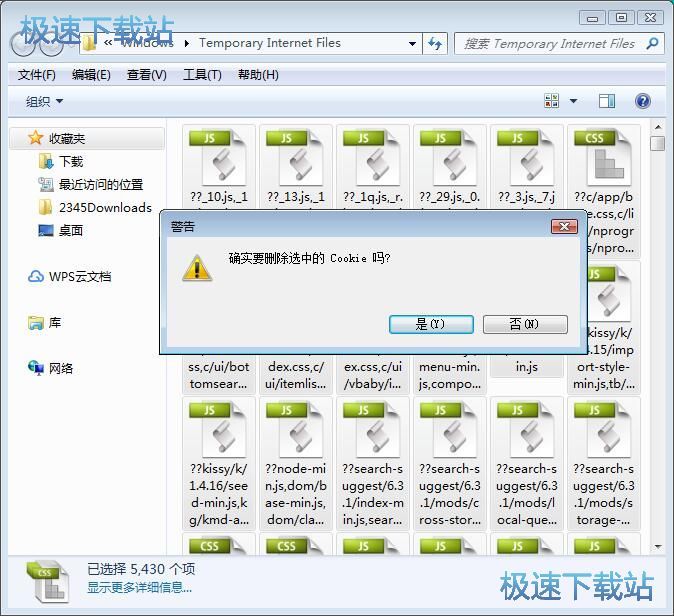Click the file name ort-style-min.js,tb/...
Viewport: 674px width, 616px height.
[x=604, y=375]
